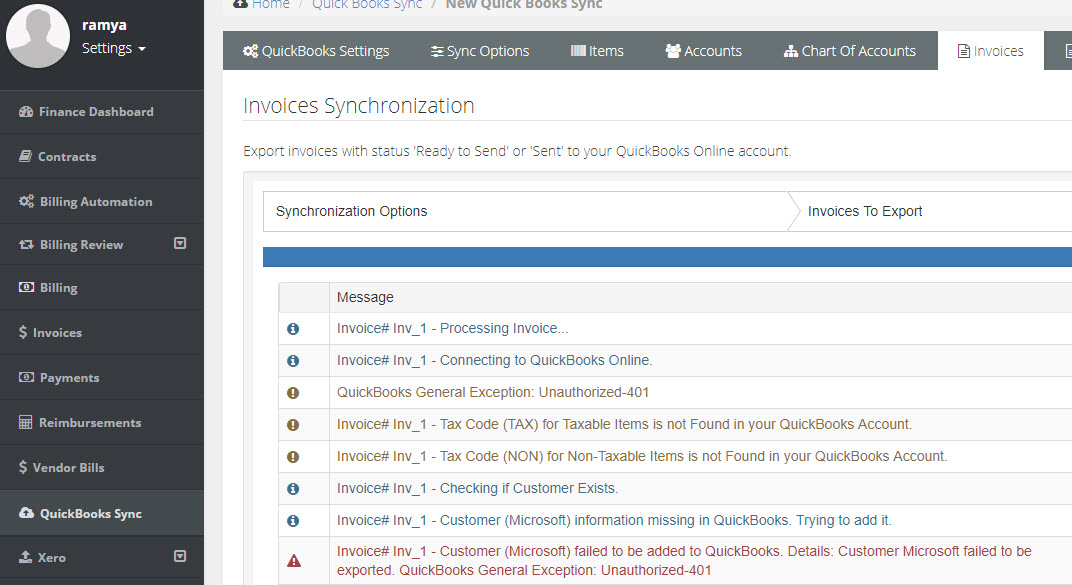Go to Invoices in the sidebar
Viewport: 1072px width, 585px height.
tap(57, 333)
